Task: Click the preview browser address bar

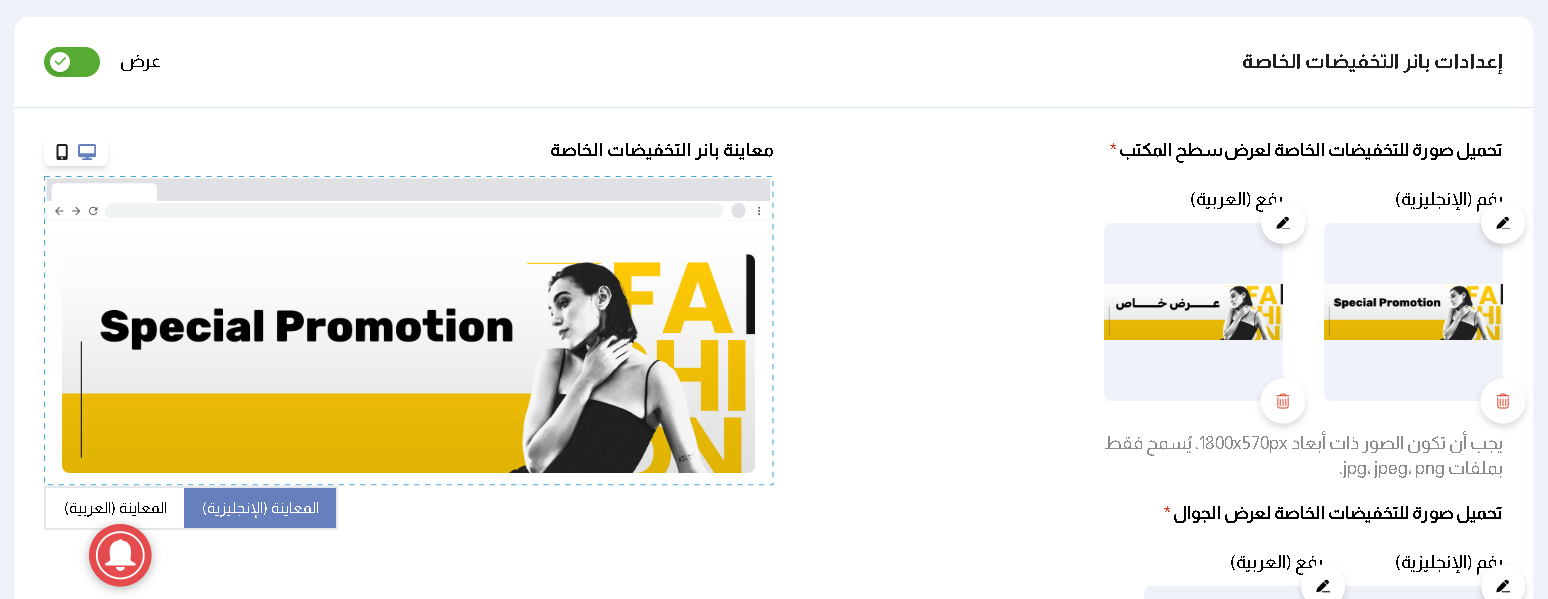Action: click(x=414, y=211)
